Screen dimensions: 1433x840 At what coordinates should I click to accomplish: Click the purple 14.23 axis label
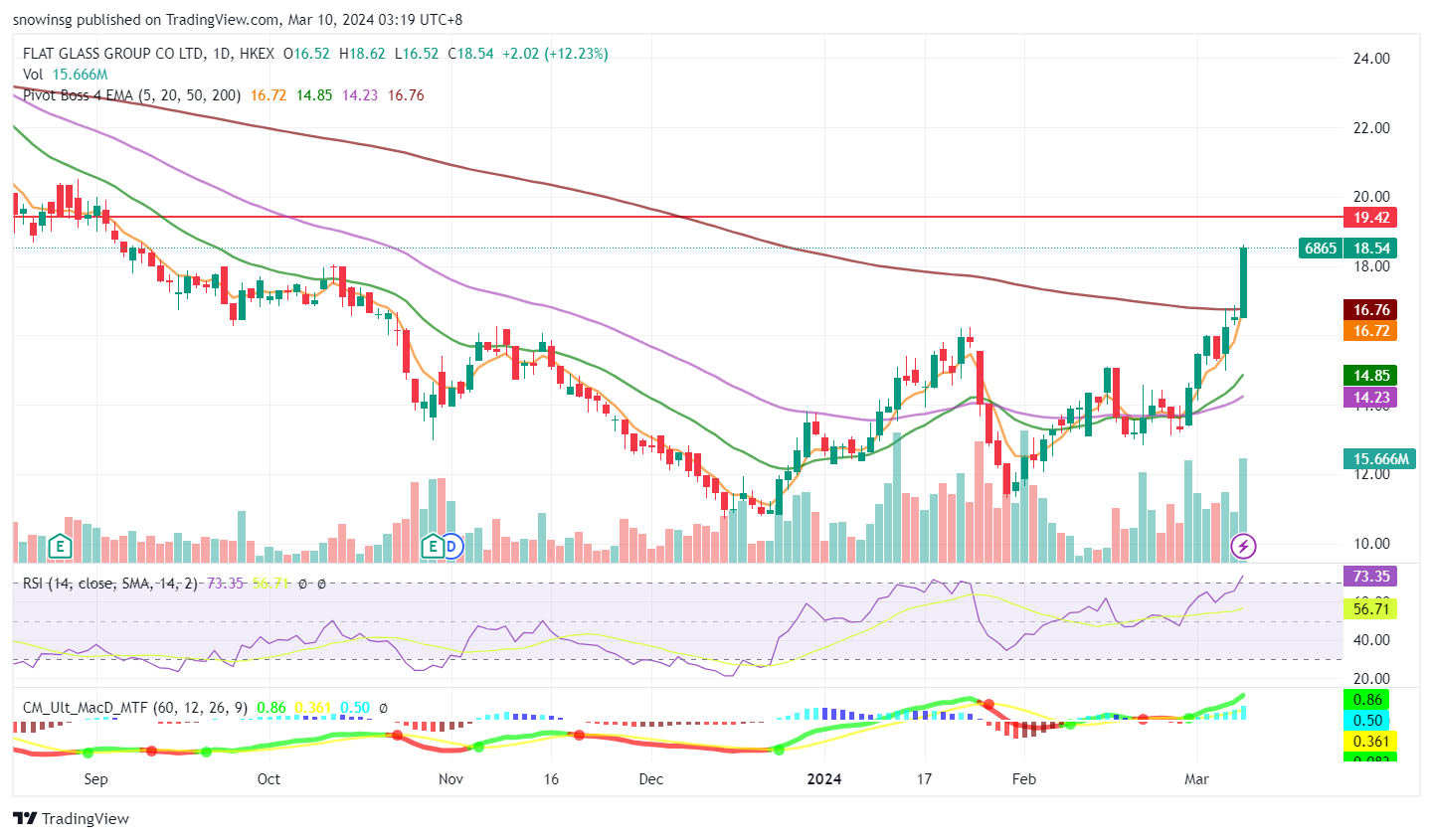click(1370, 397)
